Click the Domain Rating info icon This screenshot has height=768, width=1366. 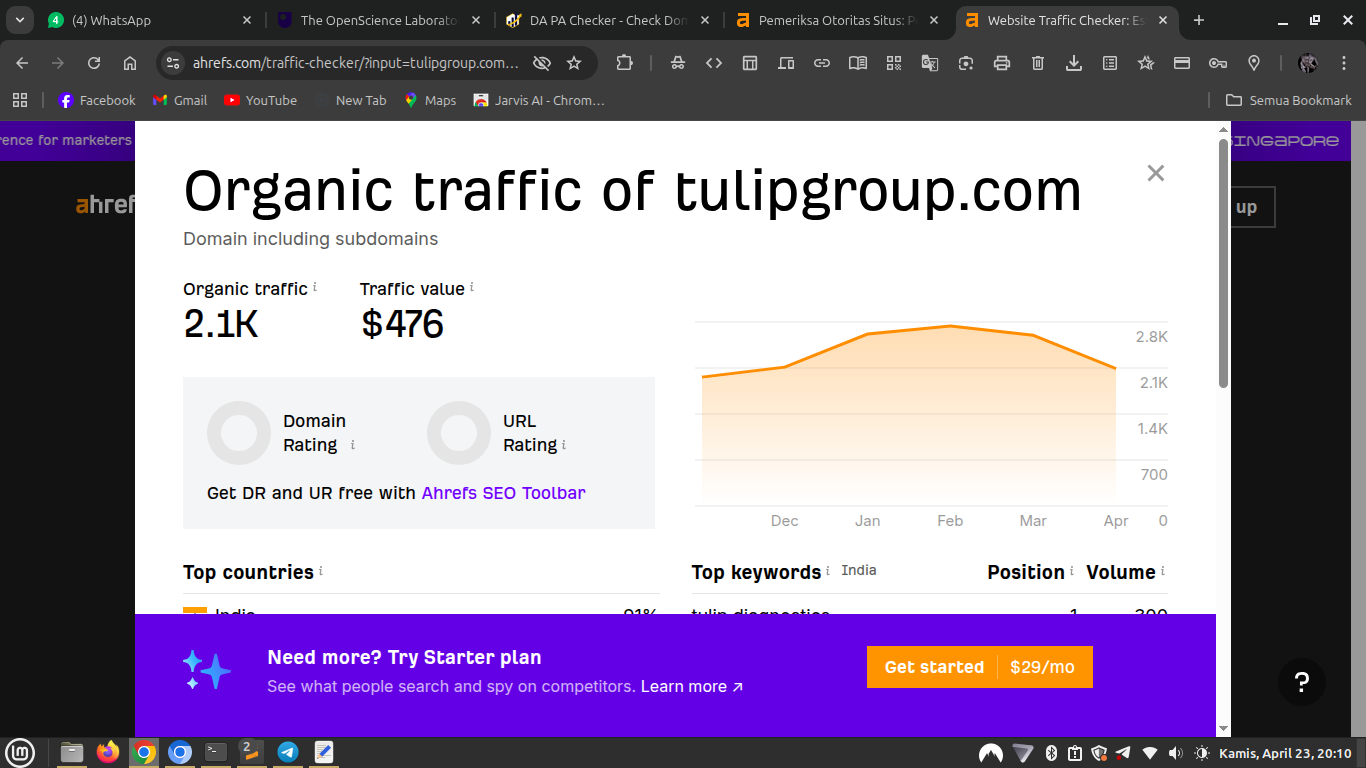coord(353,445)
